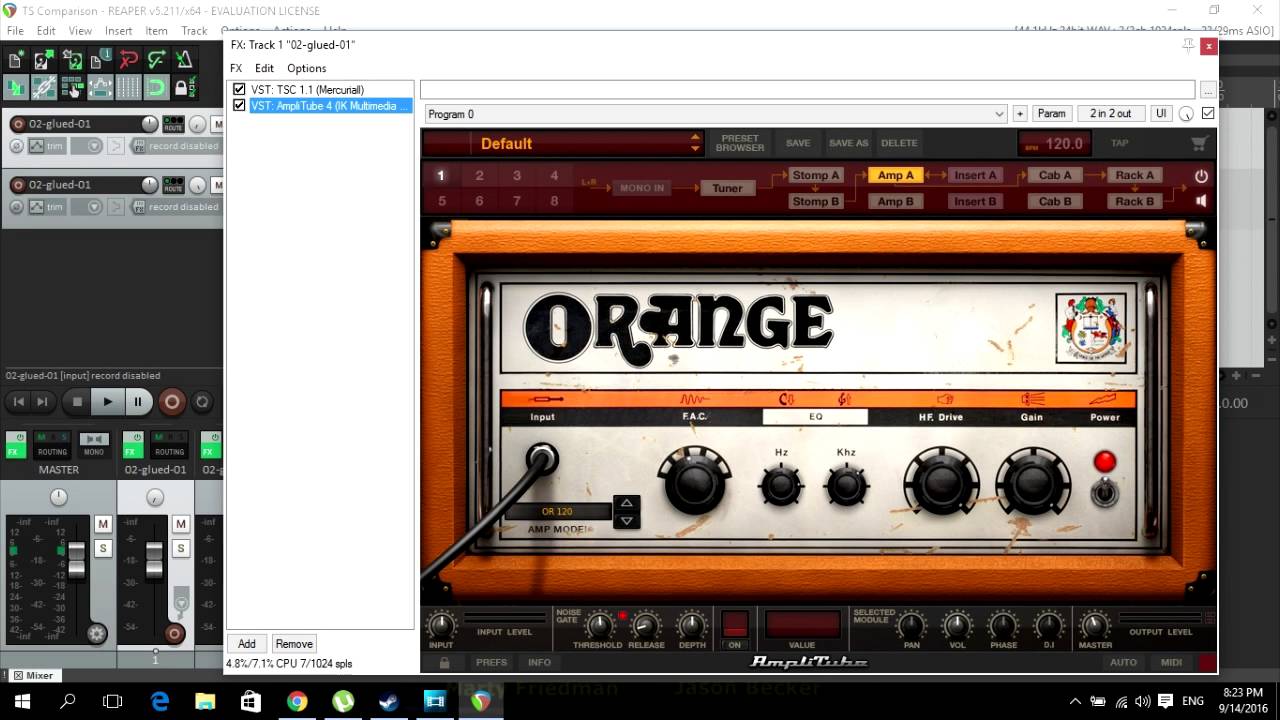Click the Gain knob on the Orange amp
Screen dimensions: 1280x720
[x=1033, y=481]
